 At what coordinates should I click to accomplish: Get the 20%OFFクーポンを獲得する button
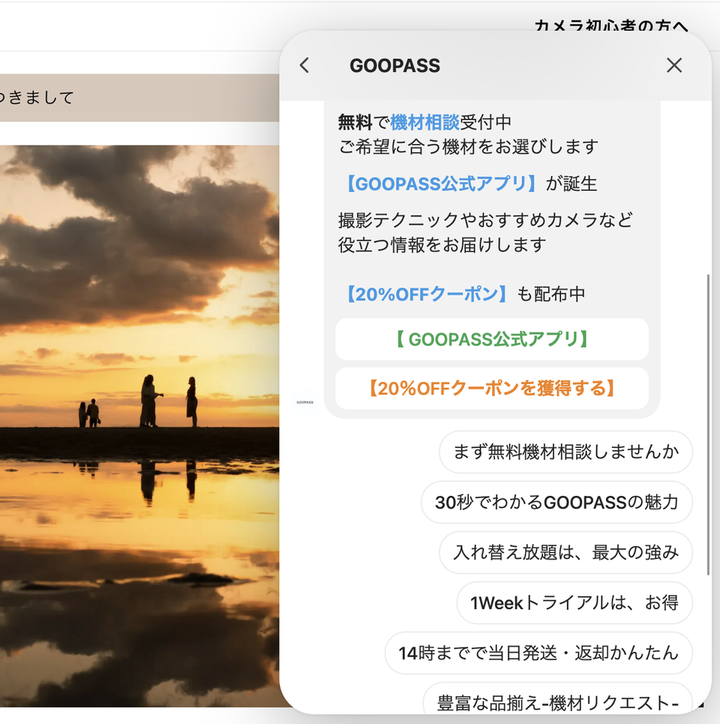(x=492, y=389)
